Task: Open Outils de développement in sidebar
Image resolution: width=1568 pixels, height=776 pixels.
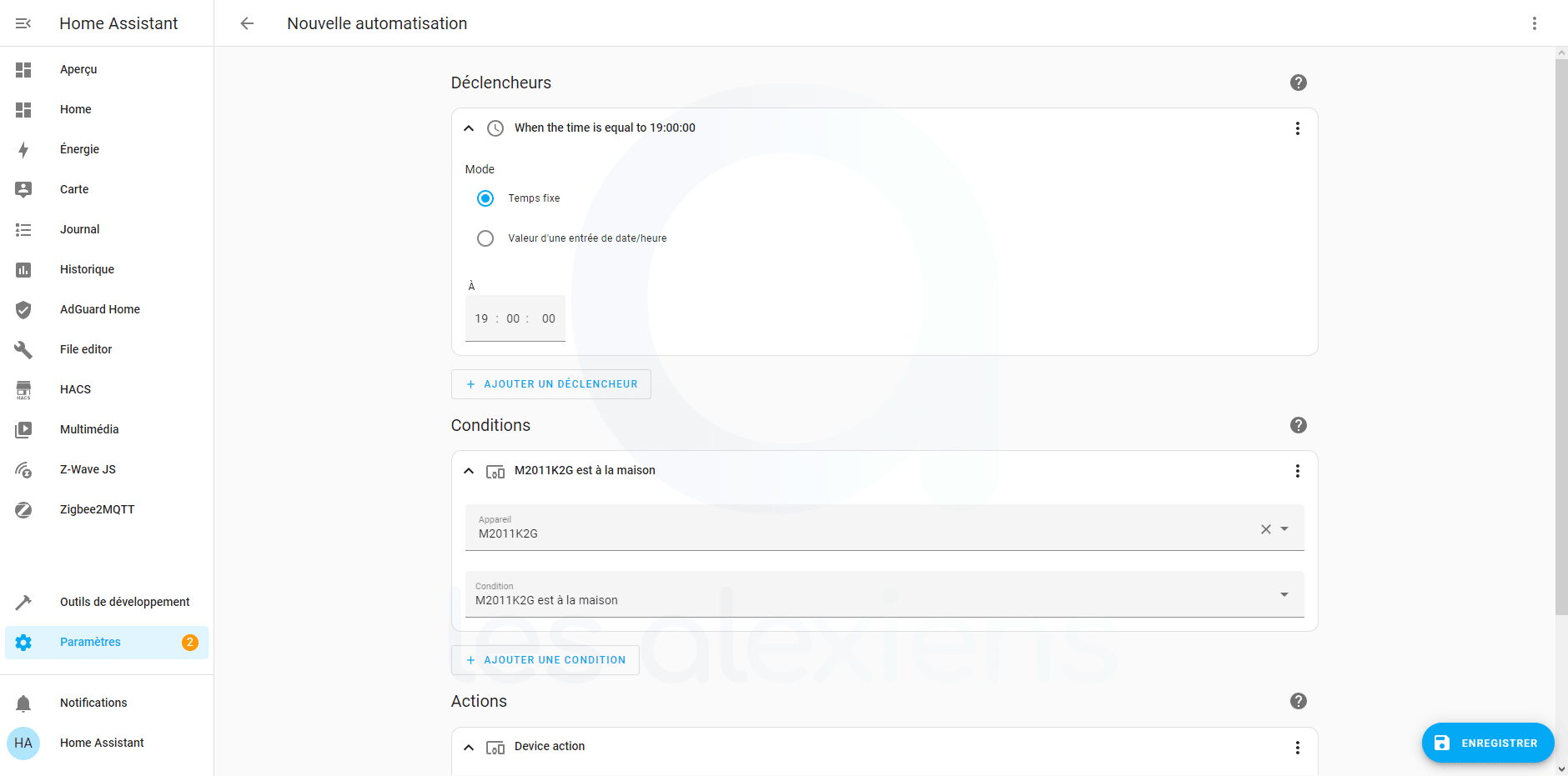Action: pos(107,603)
